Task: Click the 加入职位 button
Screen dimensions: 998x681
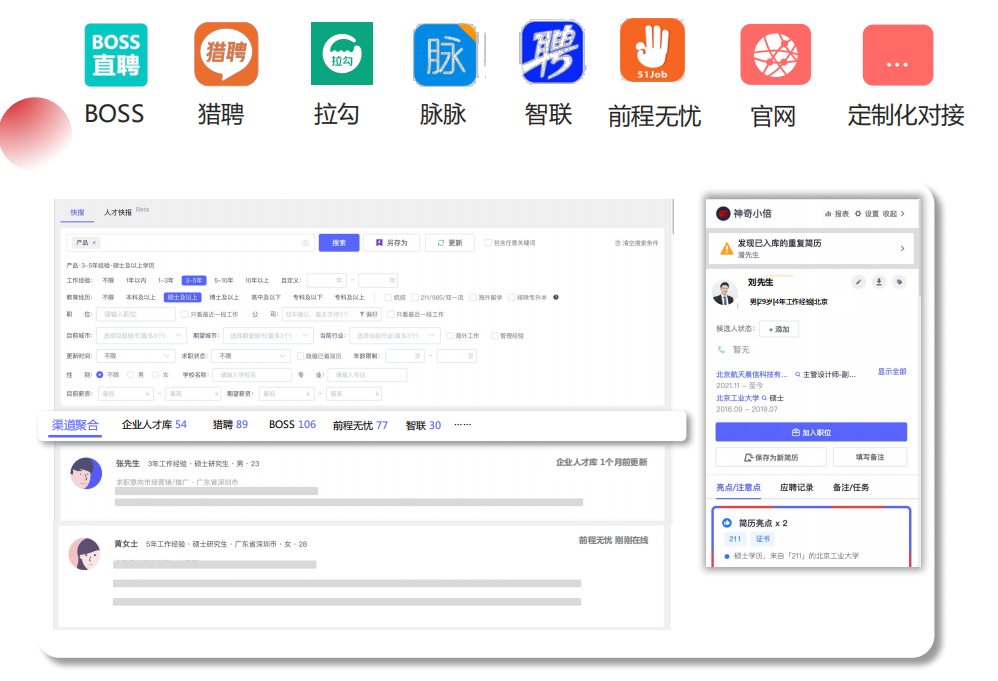Action: coord(811,432)
